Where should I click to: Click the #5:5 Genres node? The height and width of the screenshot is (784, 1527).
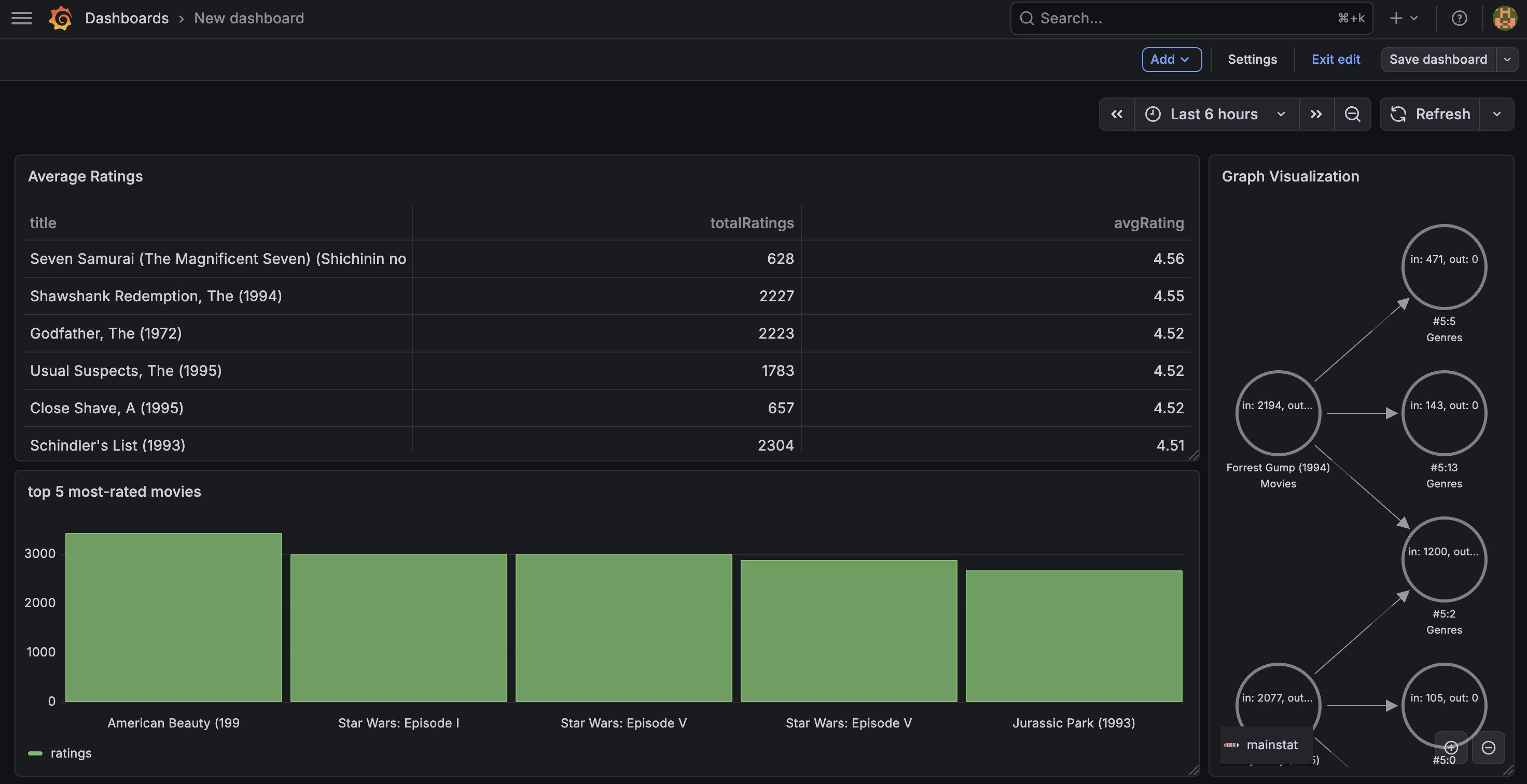click(1444, 267)
